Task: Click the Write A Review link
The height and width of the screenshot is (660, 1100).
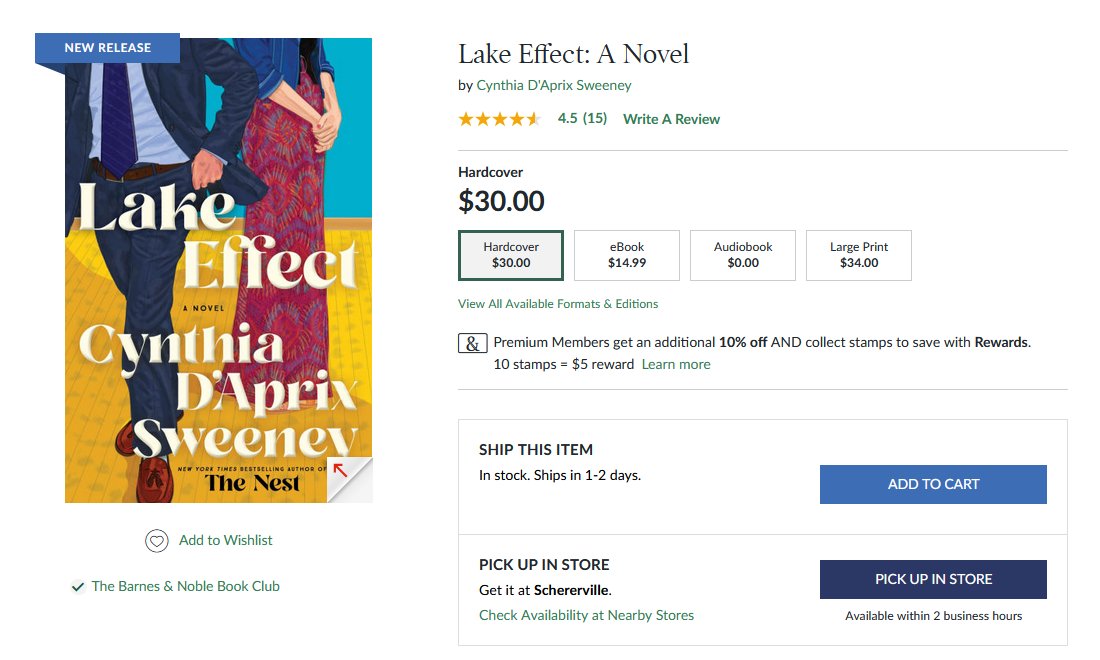Action: [671, 119]
